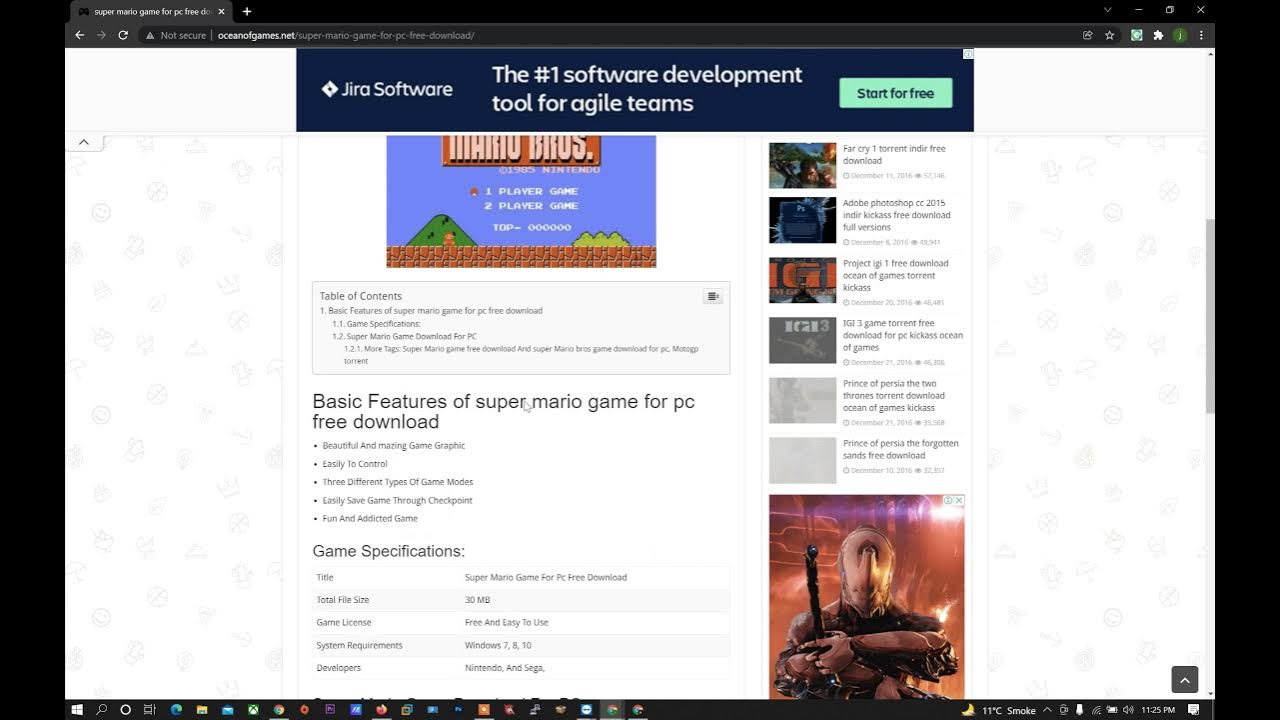Screen dimensions: 1280x720
Task: Open Prince of persia forgotten sands post
Action: [x=900, y=449]
